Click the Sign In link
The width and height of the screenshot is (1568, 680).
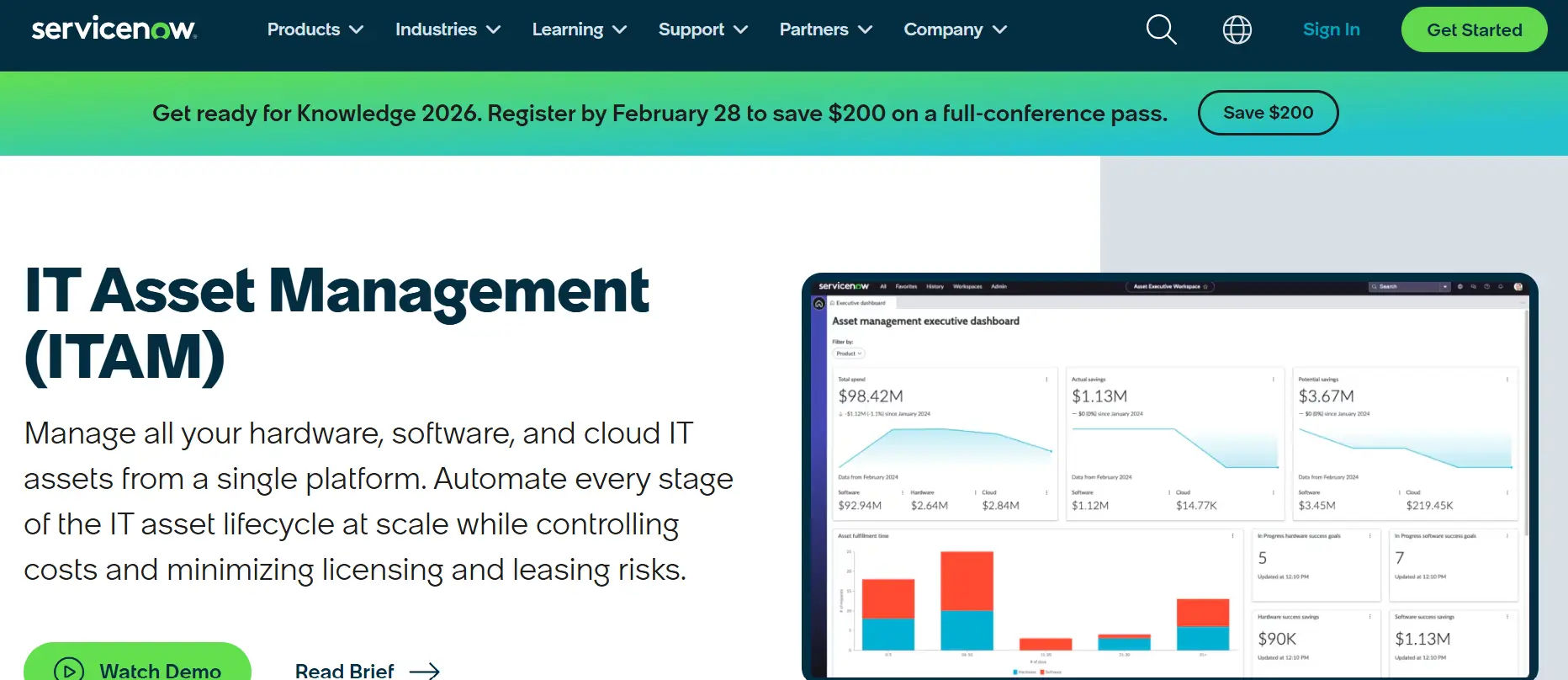tap(1331, 29)
